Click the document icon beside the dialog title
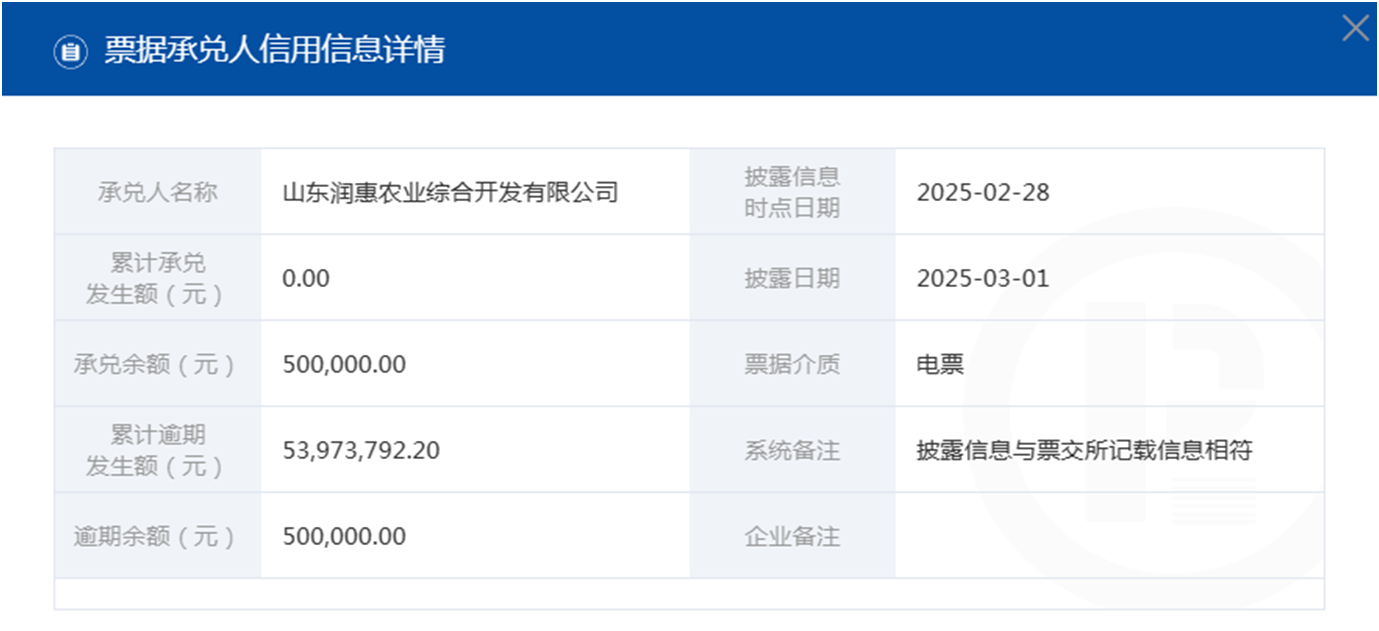The image size is (1379, 631). pos(70,51)
